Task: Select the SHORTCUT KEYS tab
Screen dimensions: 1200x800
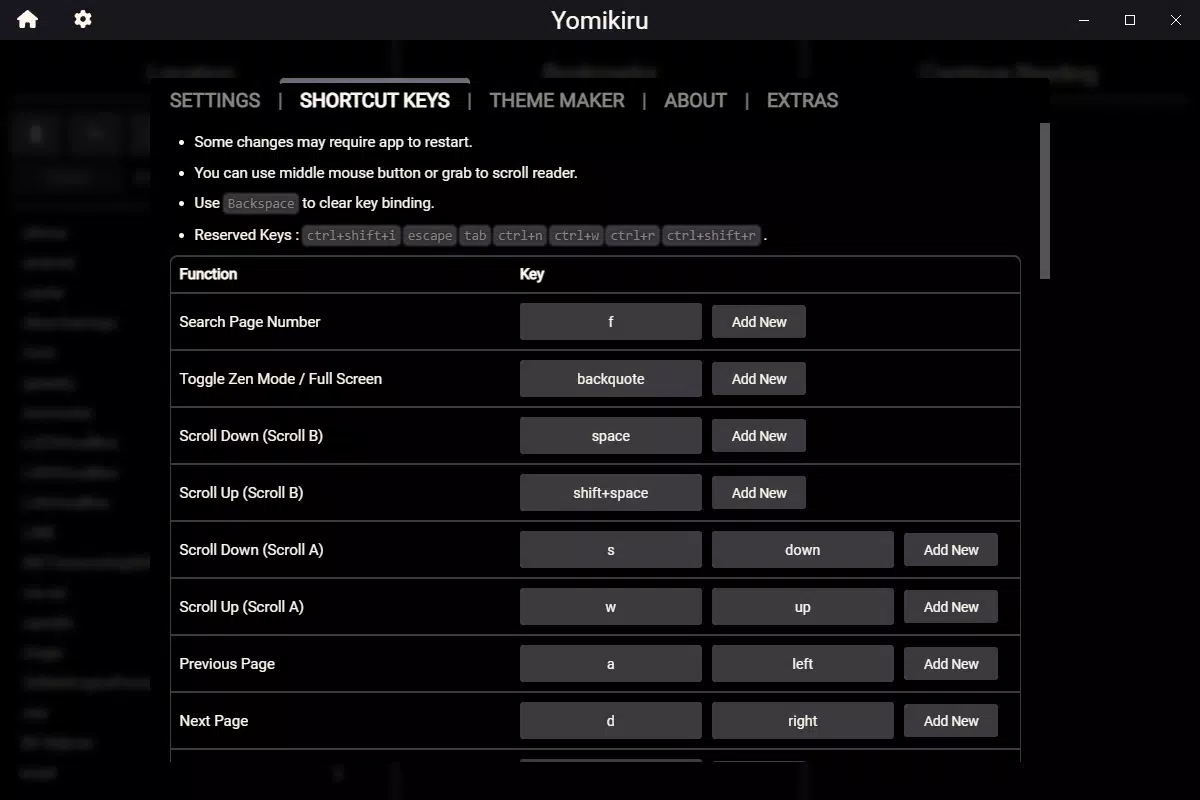Action: coord(375,100)
